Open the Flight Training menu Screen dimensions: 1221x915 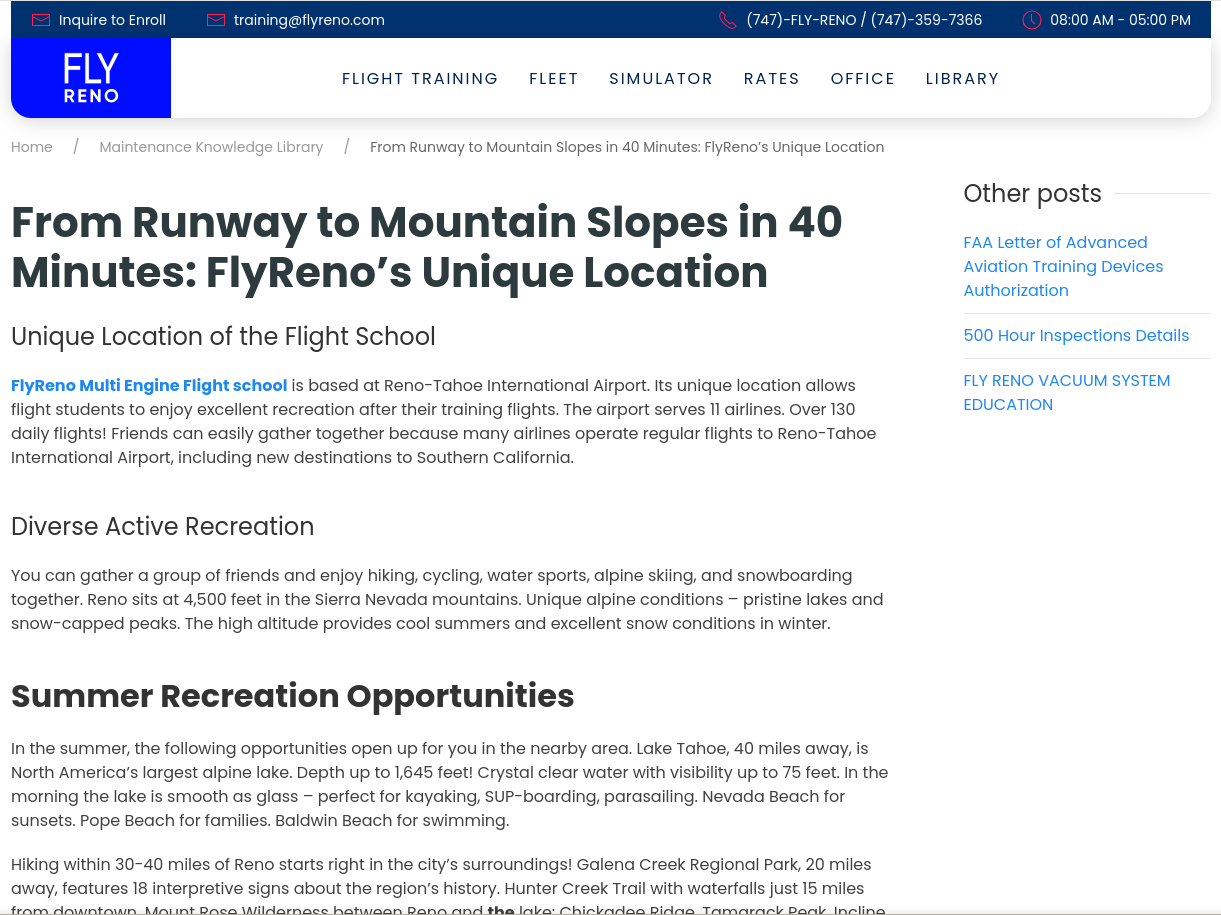click(420, 79)
